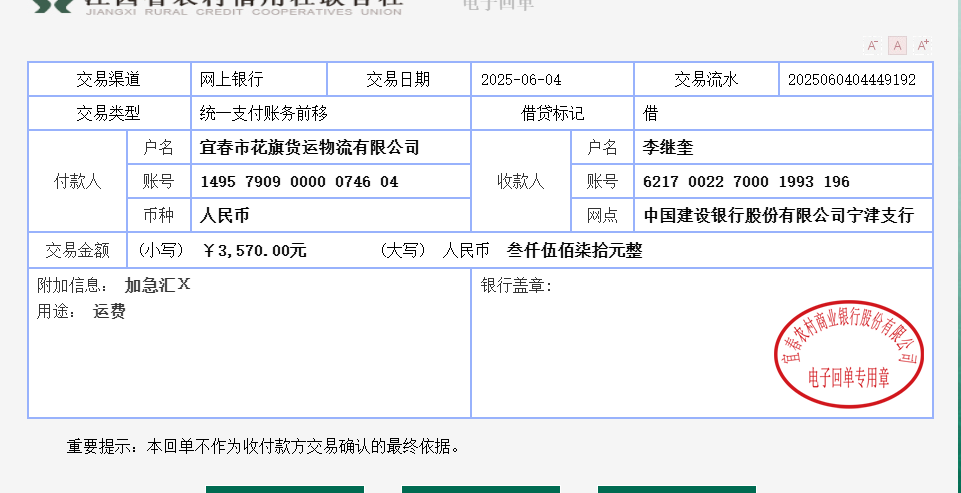The width and height of the screenshot is (961, 493).
Task: Click the 交易类型 label cell
Action: tap(109, 113)
